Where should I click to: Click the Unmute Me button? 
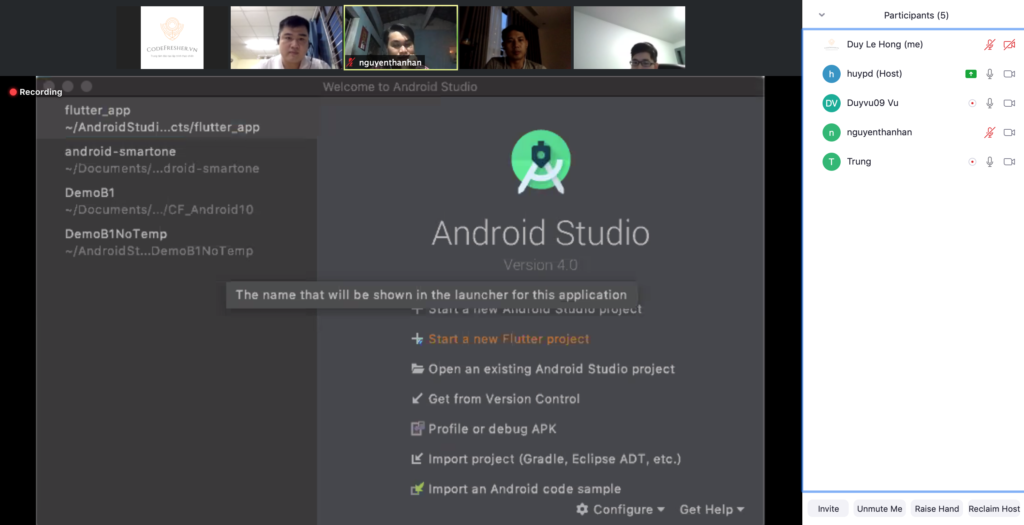point(879,509)
